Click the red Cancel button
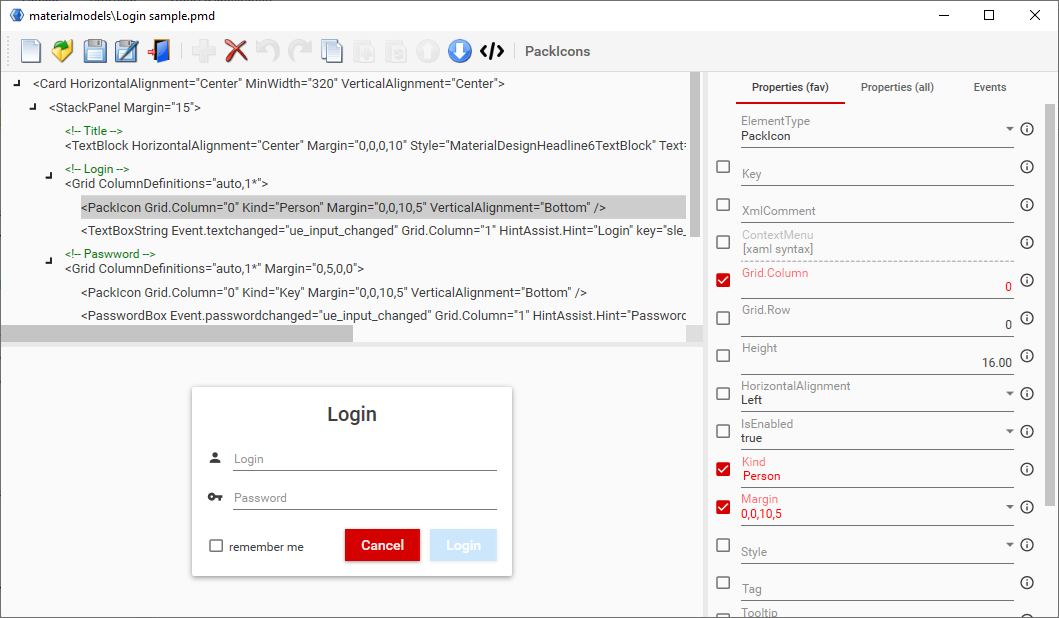Image resolution: width=1059 pixels, height=618 pixels. [x=382, y=545]
